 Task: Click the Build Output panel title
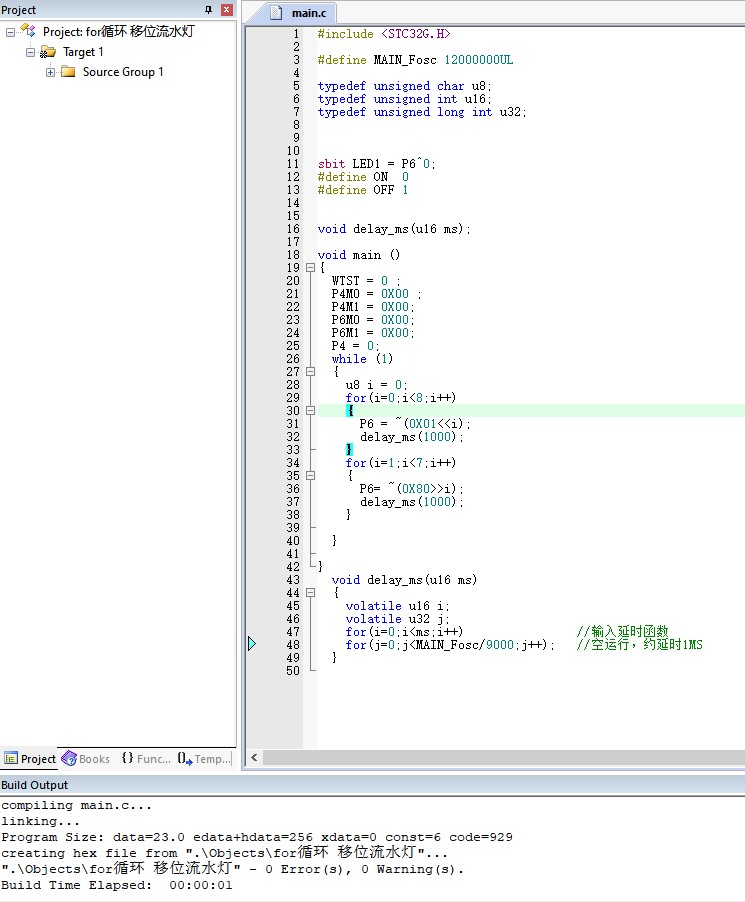pos(35,785)
